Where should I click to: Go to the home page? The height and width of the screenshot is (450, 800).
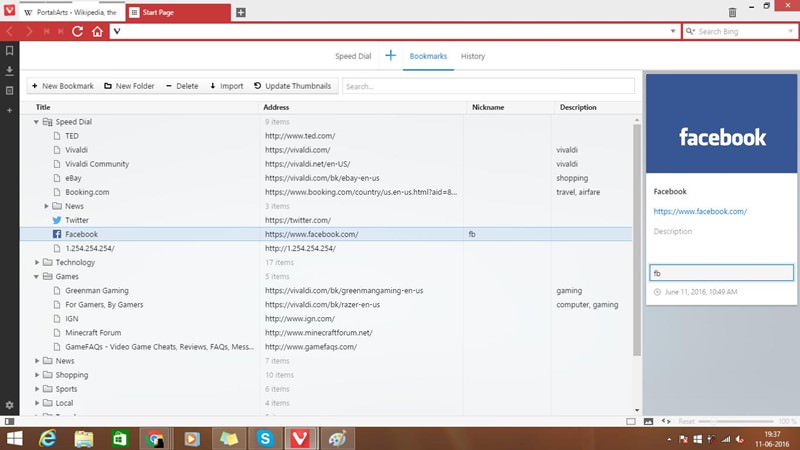(97, 32)
